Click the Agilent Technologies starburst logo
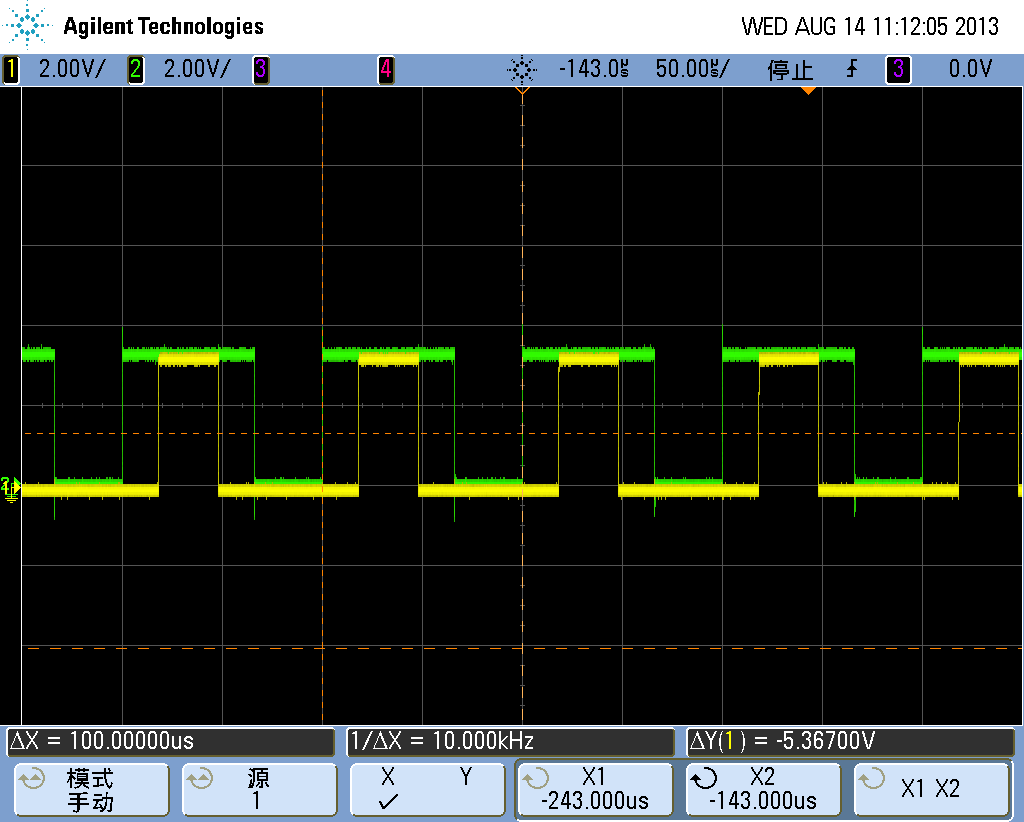The image size is (1024, 822). click(x=27, y=25)
